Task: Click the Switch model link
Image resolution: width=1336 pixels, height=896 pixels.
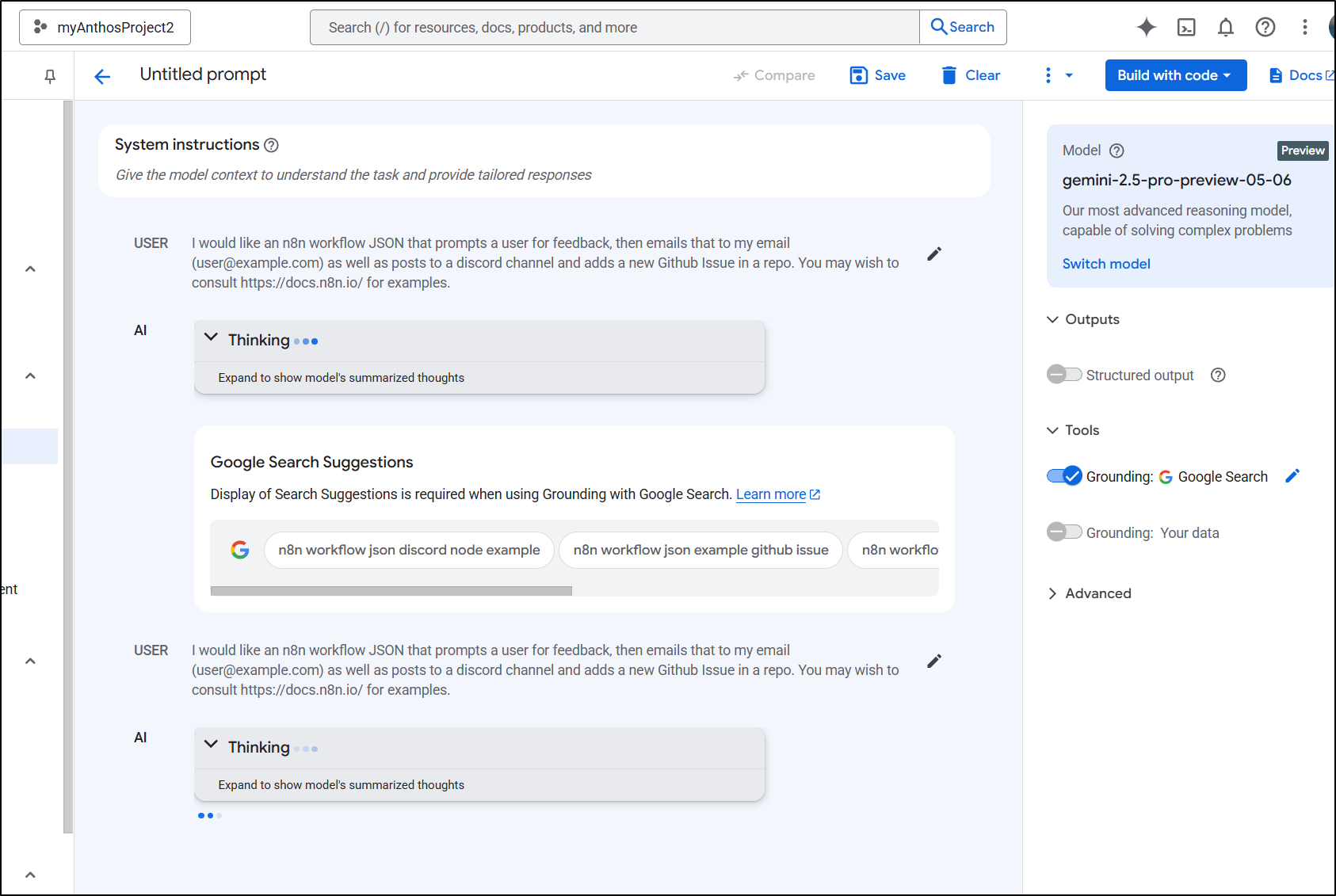Action: (x=1106, y=264)
